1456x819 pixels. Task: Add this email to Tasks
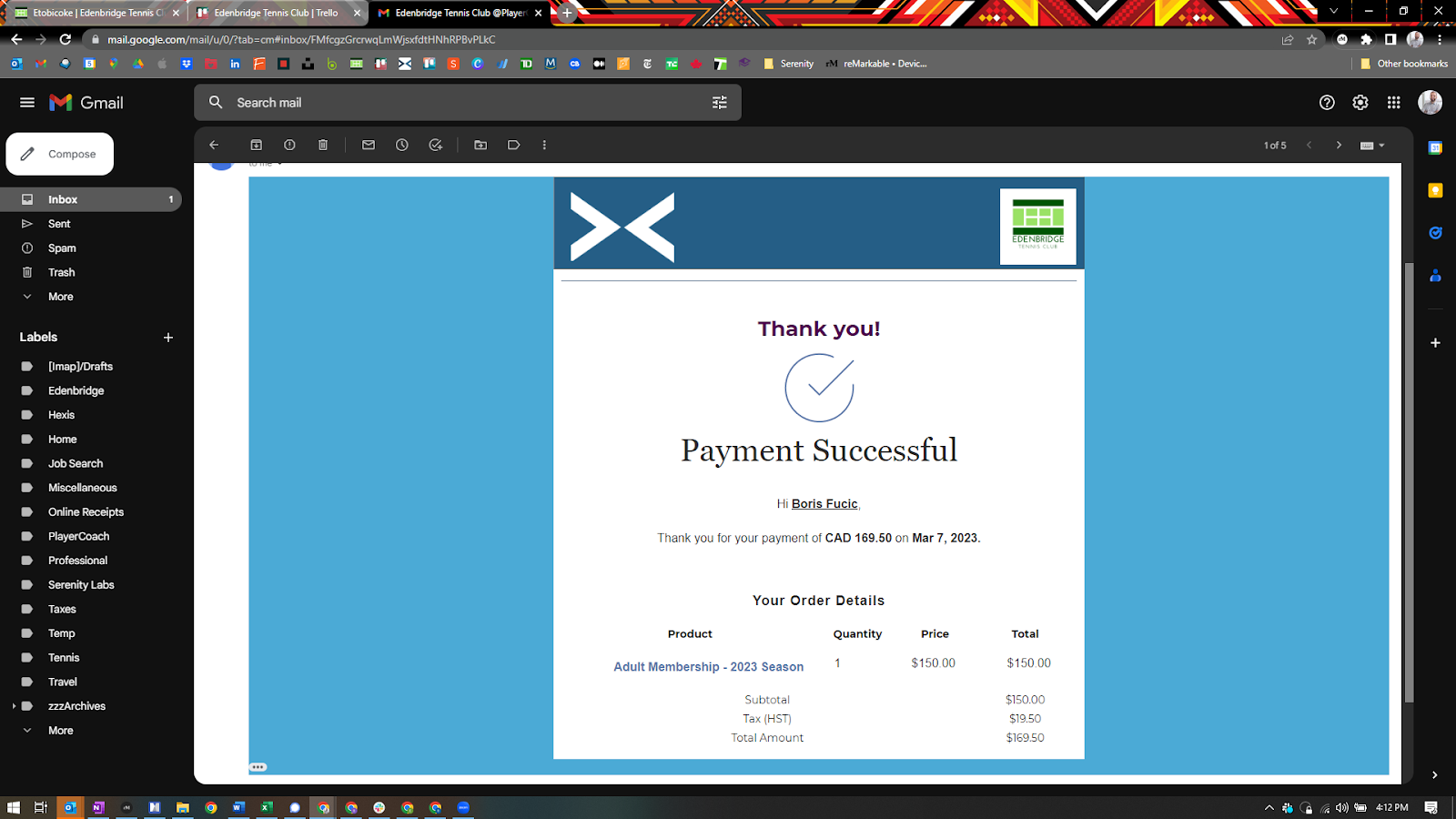click(x=436, y=145)
